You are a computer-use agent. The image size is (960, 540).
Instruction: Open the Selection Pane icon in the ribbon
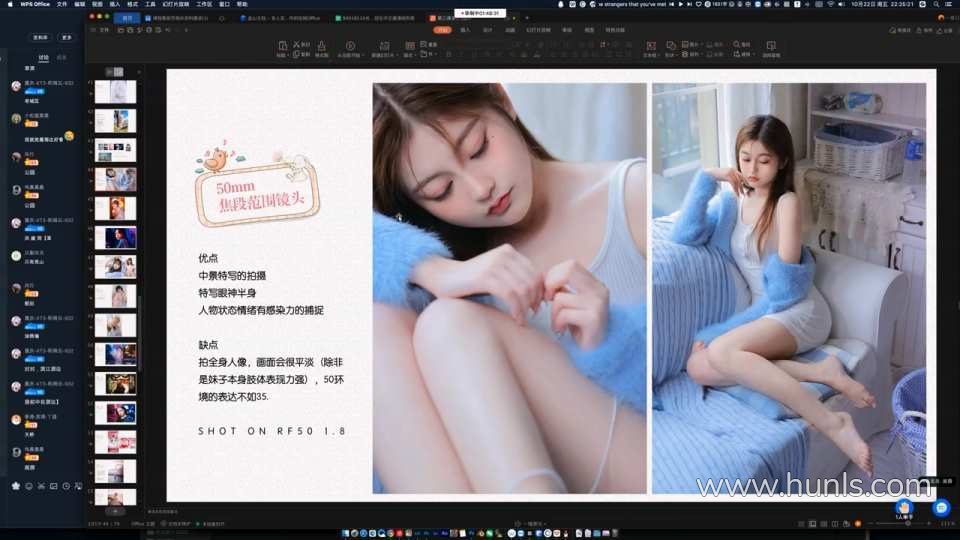771,46
